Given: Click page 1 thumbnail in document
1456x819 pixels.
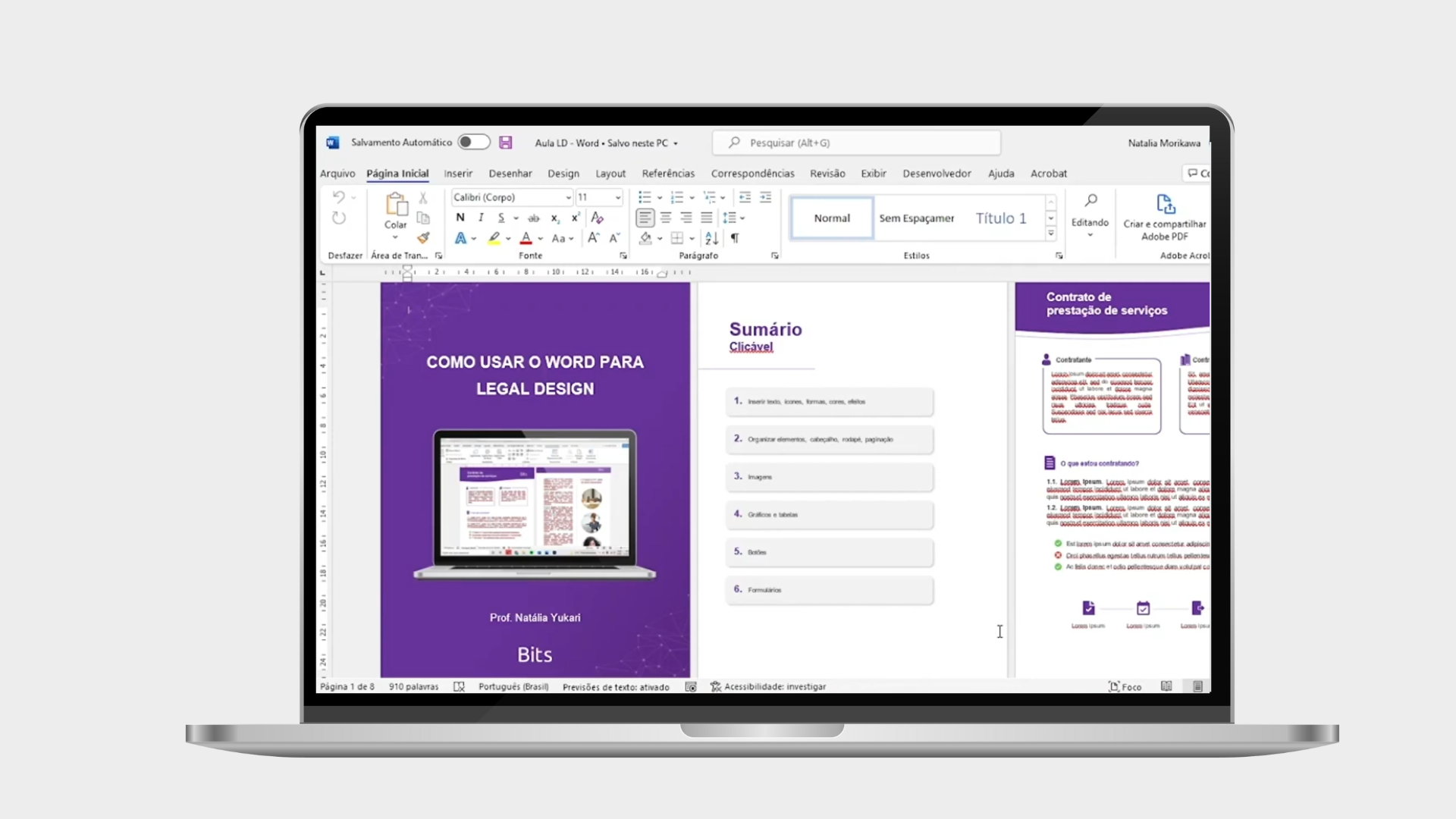Looking at the screenshot, I should (535, 480).
